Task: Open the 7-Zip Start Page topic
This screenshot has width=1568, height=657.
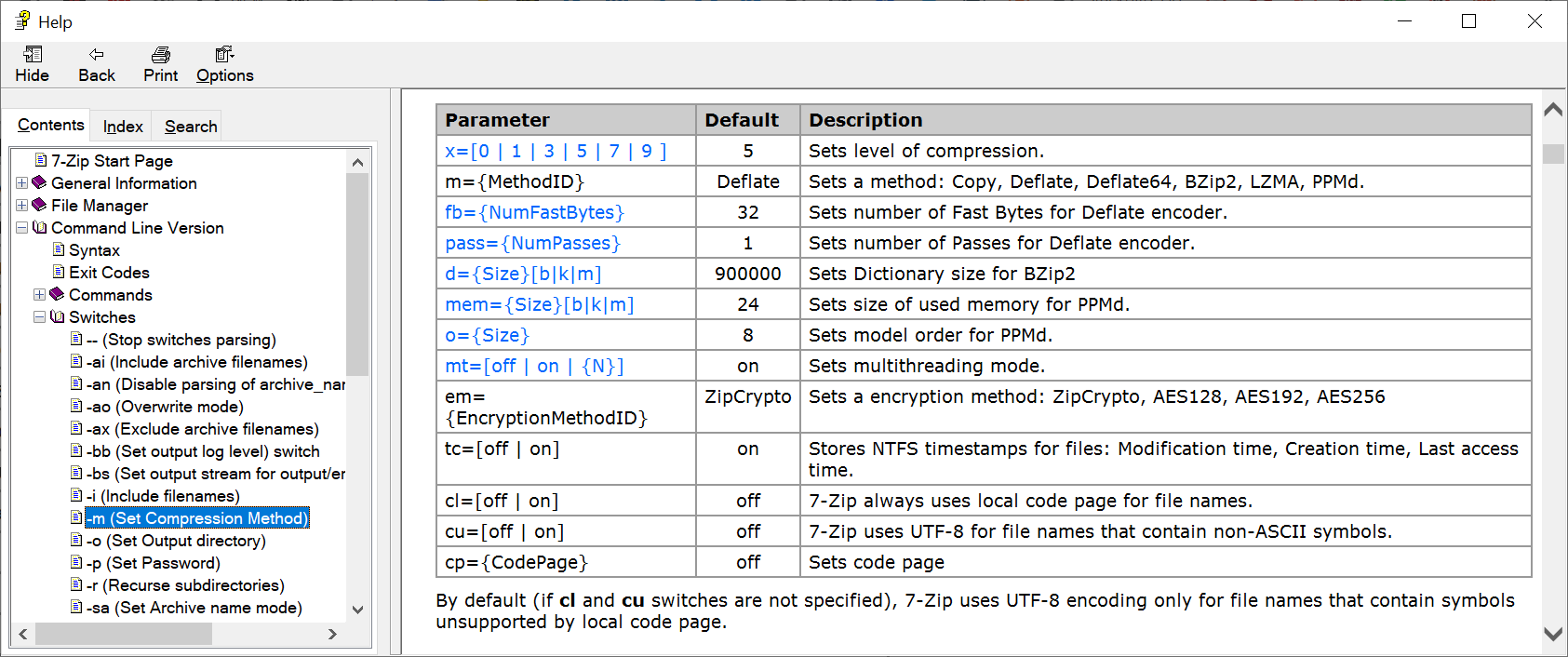Action: click(112, 161)
